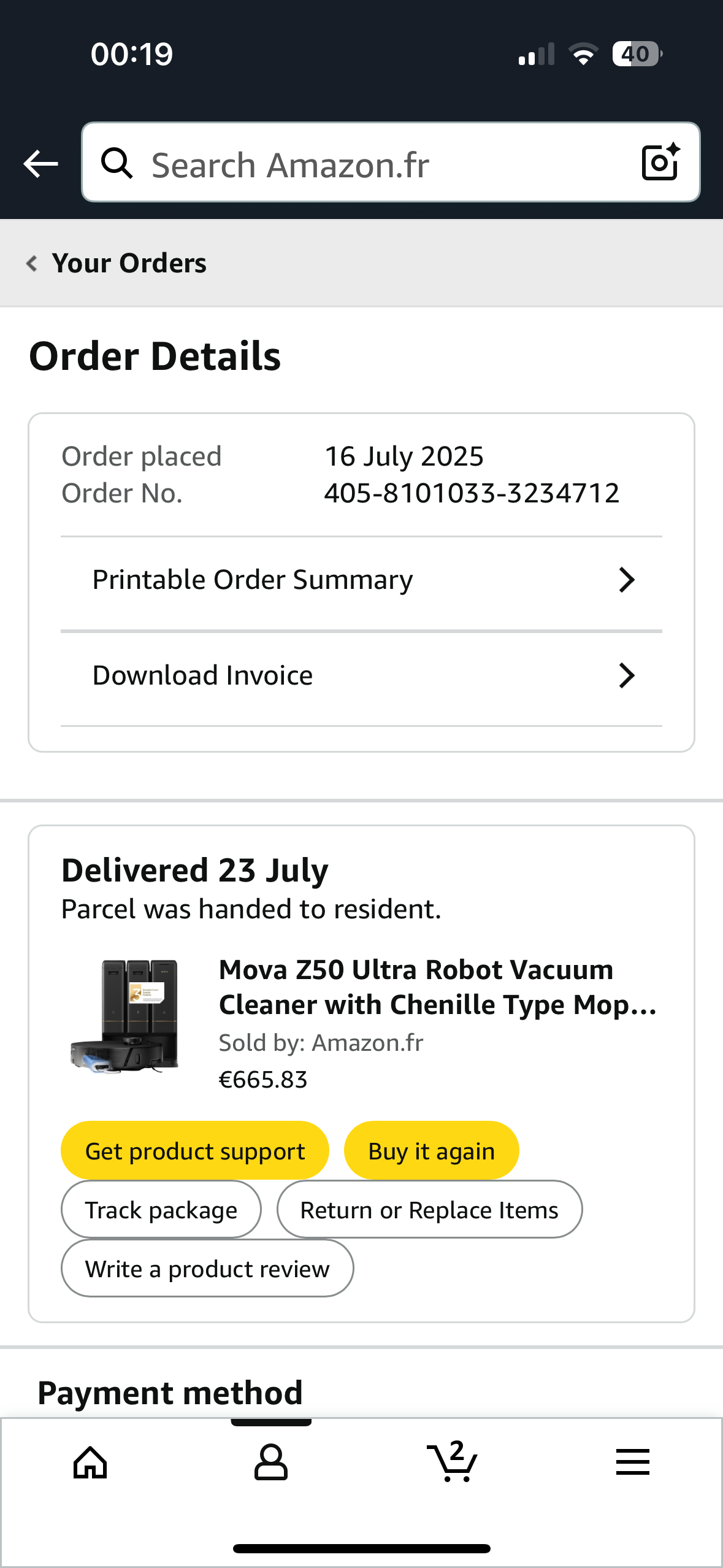
Task: Open the shopping cart with 2 items
Action: pyautogui.click(x=453, y=1462)
